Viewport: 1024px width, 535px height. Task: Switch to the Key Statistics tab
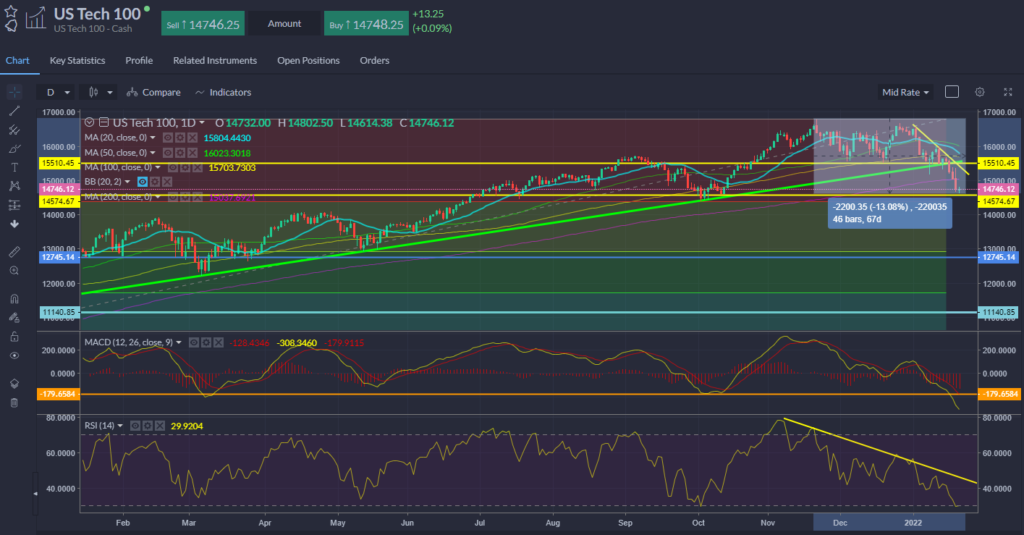pyautogui.click(x=78, y=61)
